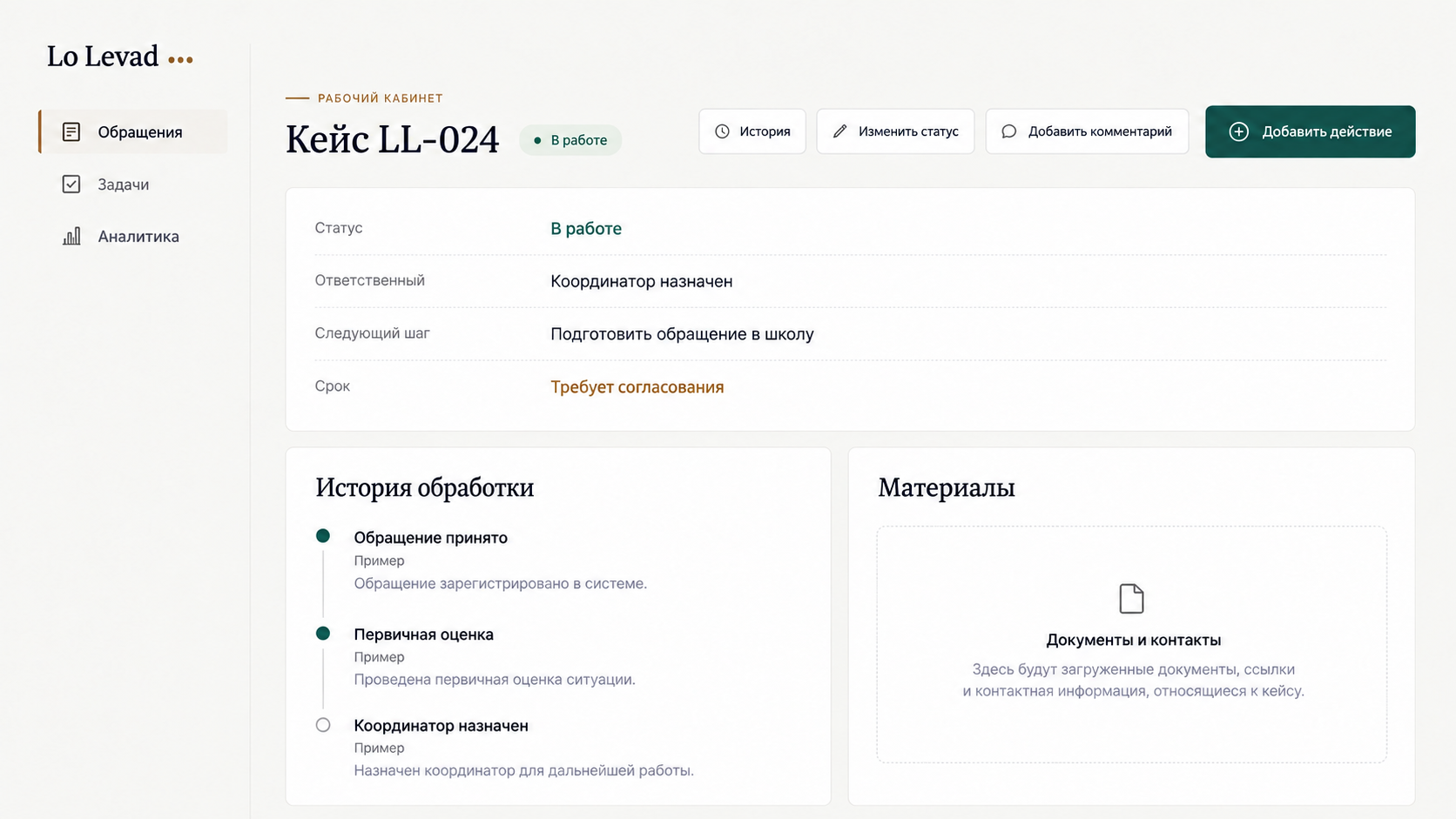Click Материалы heading

click(947, 487)
